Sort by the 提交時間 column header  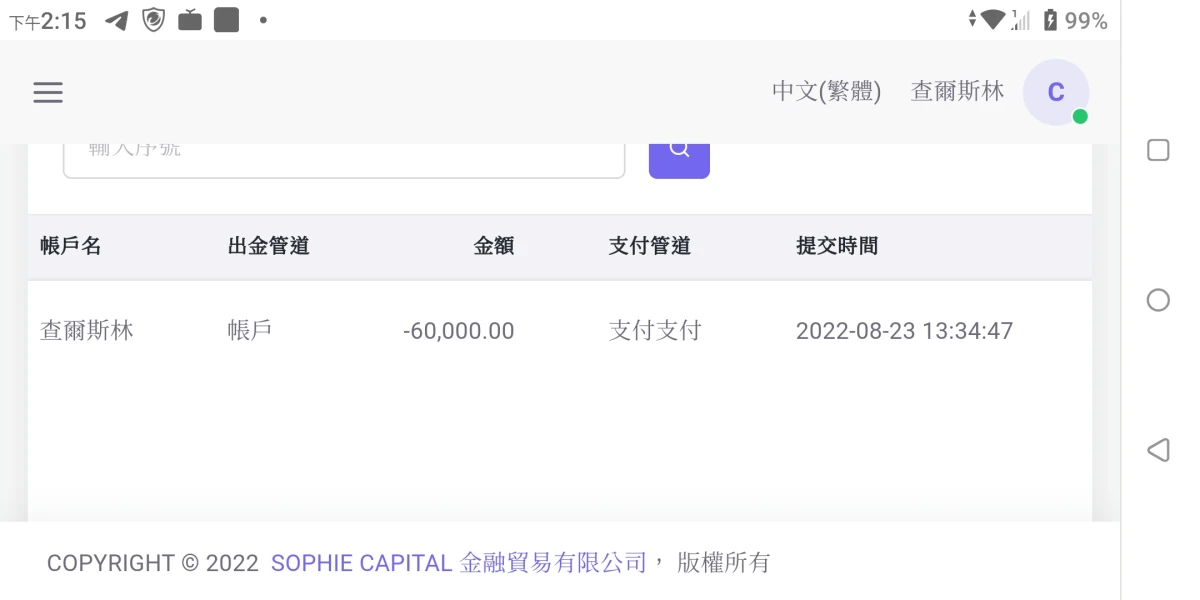[x=837, y=246]
